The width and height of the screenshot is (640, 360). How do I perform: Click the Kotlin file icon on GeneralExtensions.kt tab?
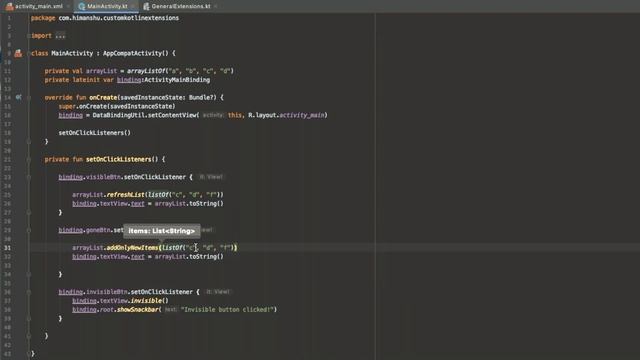146,6
